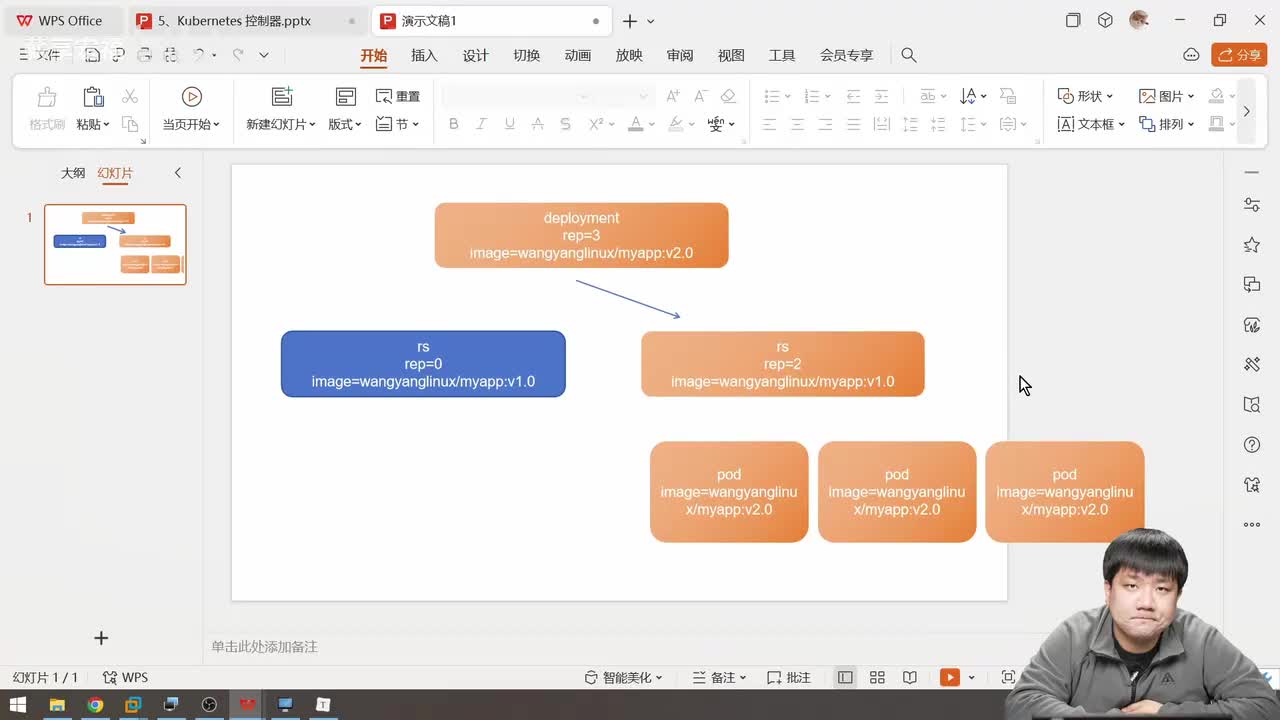Open the font size combo box
The width and height of the screenshot is (1280, 720).
(x=623, y=96)
